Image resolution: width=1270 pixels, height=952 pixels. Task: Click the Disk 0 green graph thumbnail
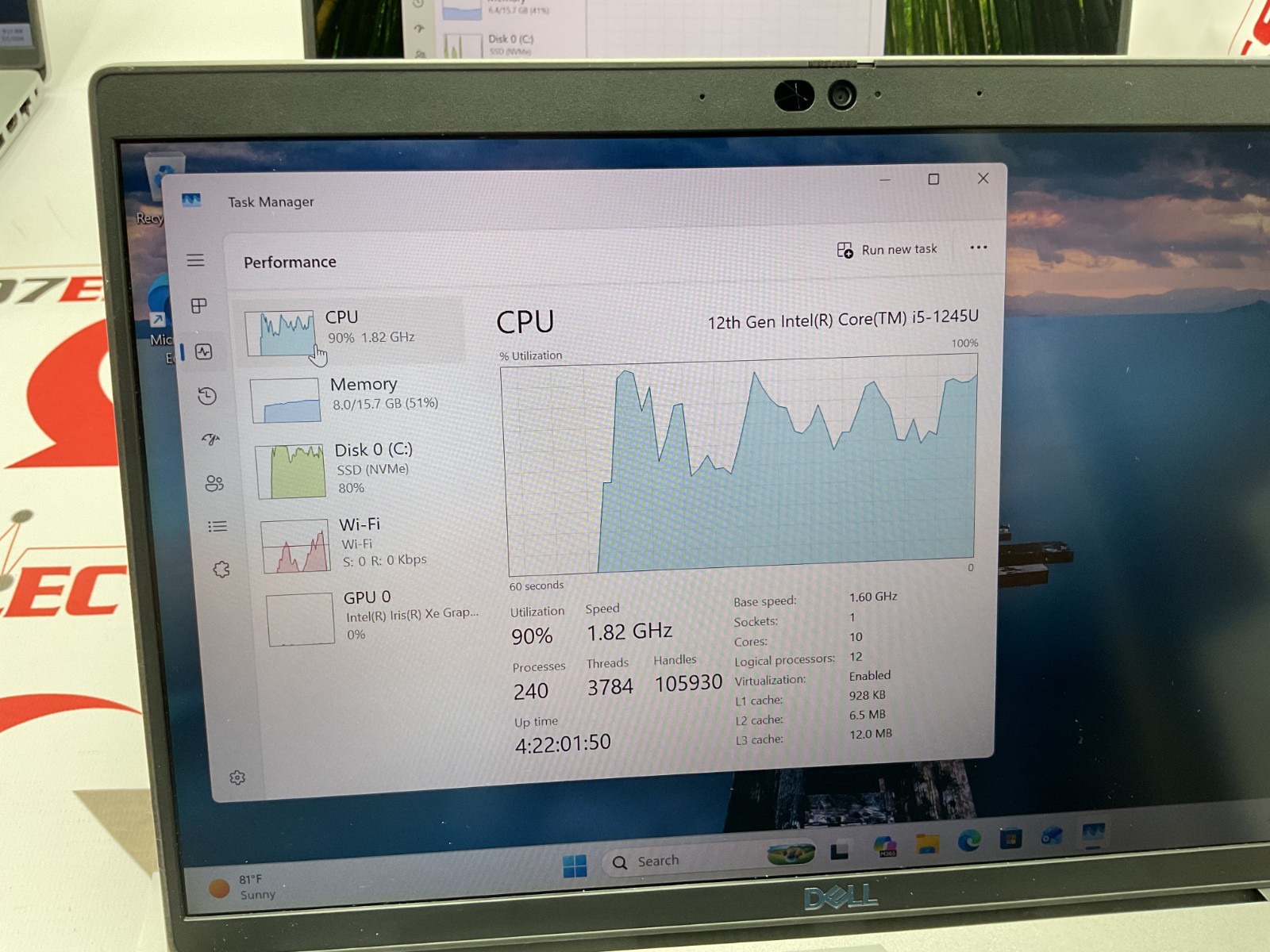(291, 471)
